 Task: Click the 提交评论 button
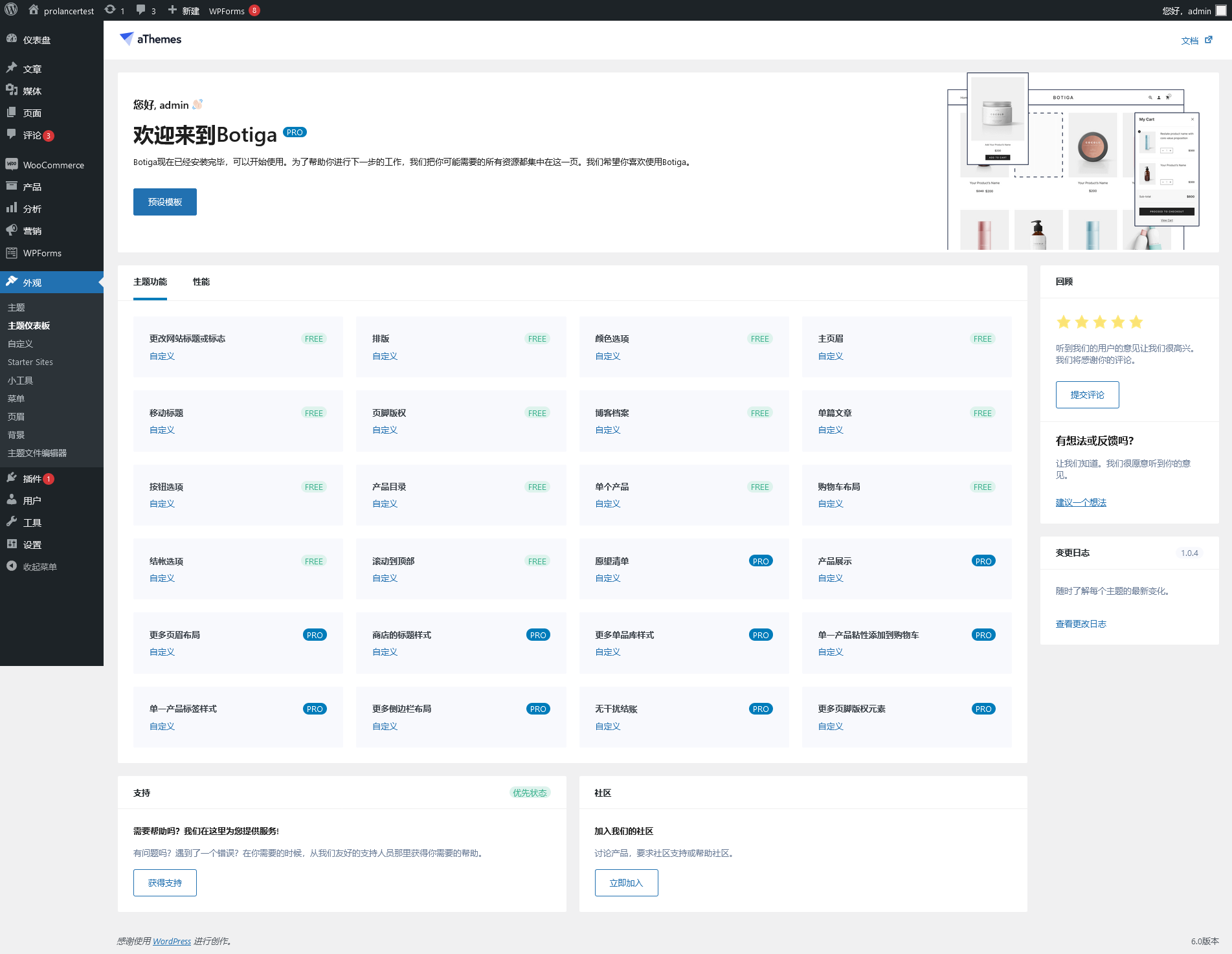pyautogui.click(x=1087, y=395)
